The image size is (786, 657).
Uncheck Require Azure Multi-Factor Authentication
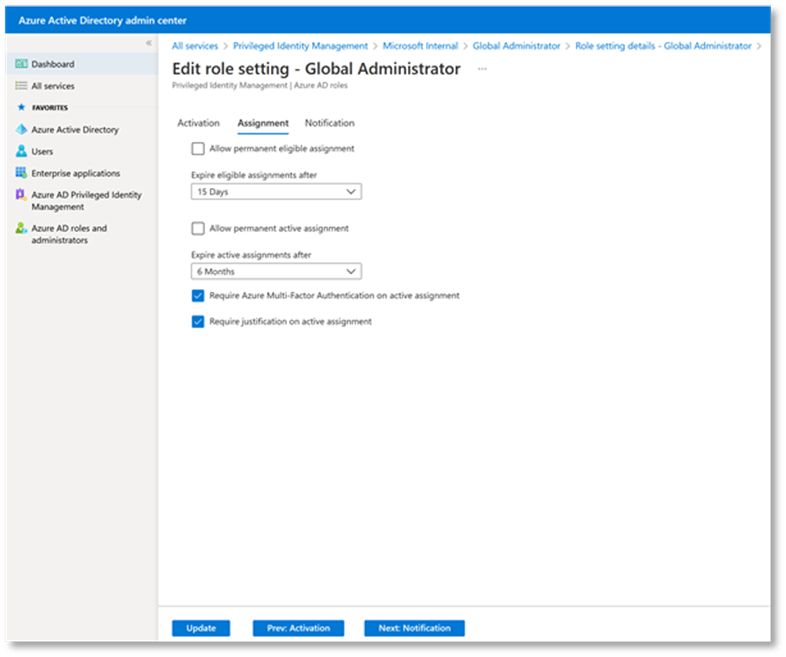198,296
